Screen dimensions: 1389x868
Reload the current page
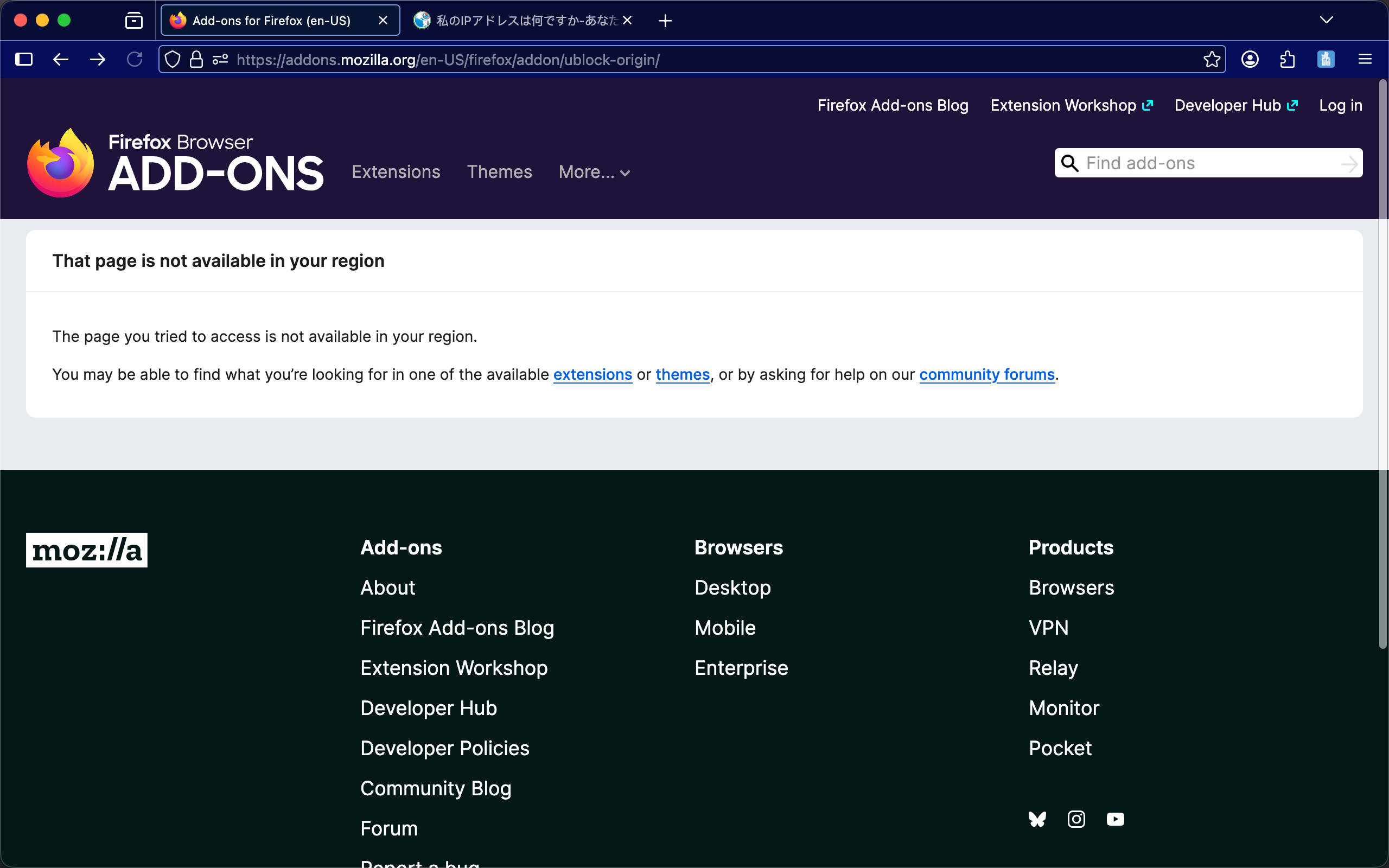click(x=135, y=59)
